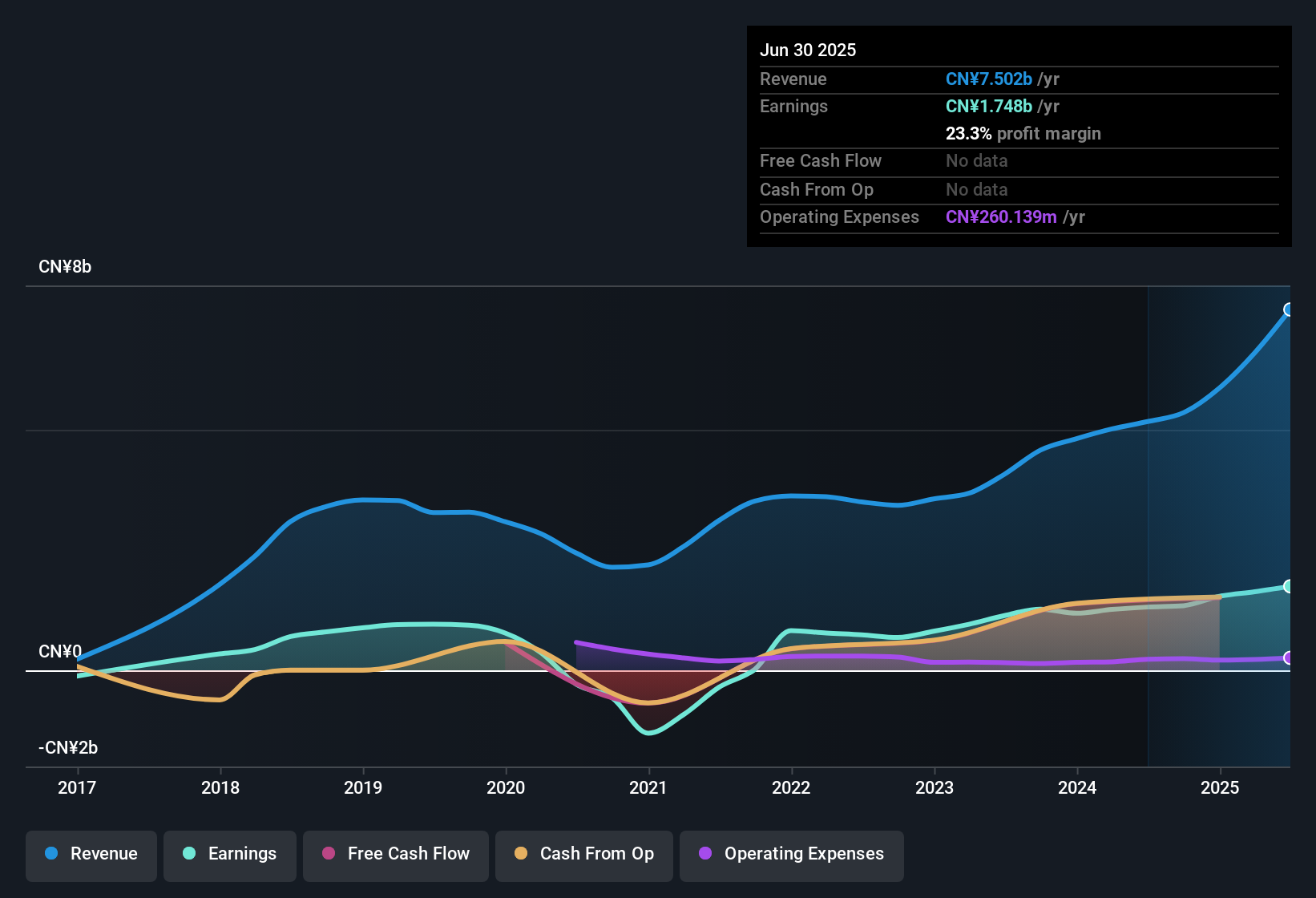1316x898 pixels.
Task: Toggle the Revenue series visibility
Action: click(x=91, y=854)
